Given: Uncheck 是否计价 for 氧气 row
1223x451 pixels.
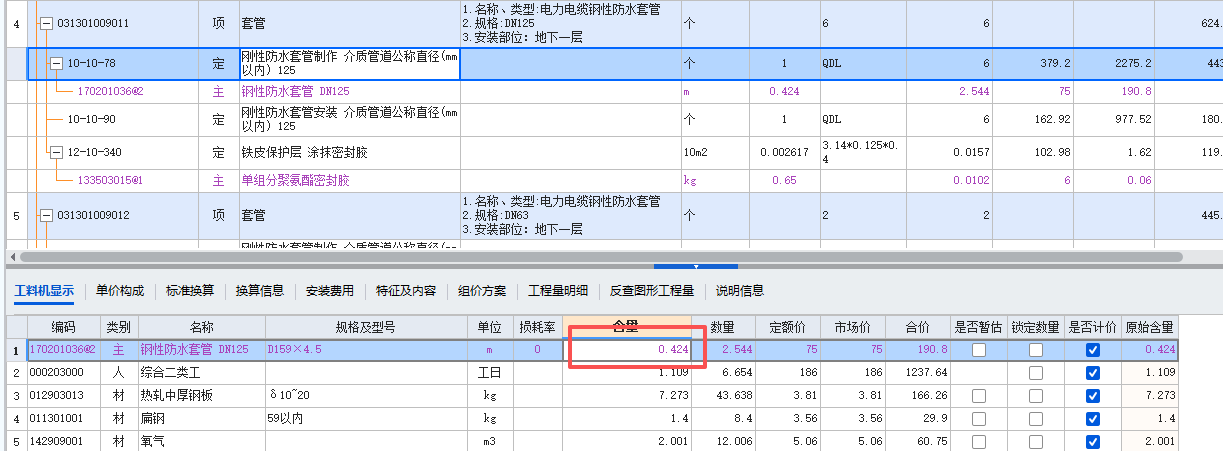Looking at the screenshot, I should pos(1093,440).
